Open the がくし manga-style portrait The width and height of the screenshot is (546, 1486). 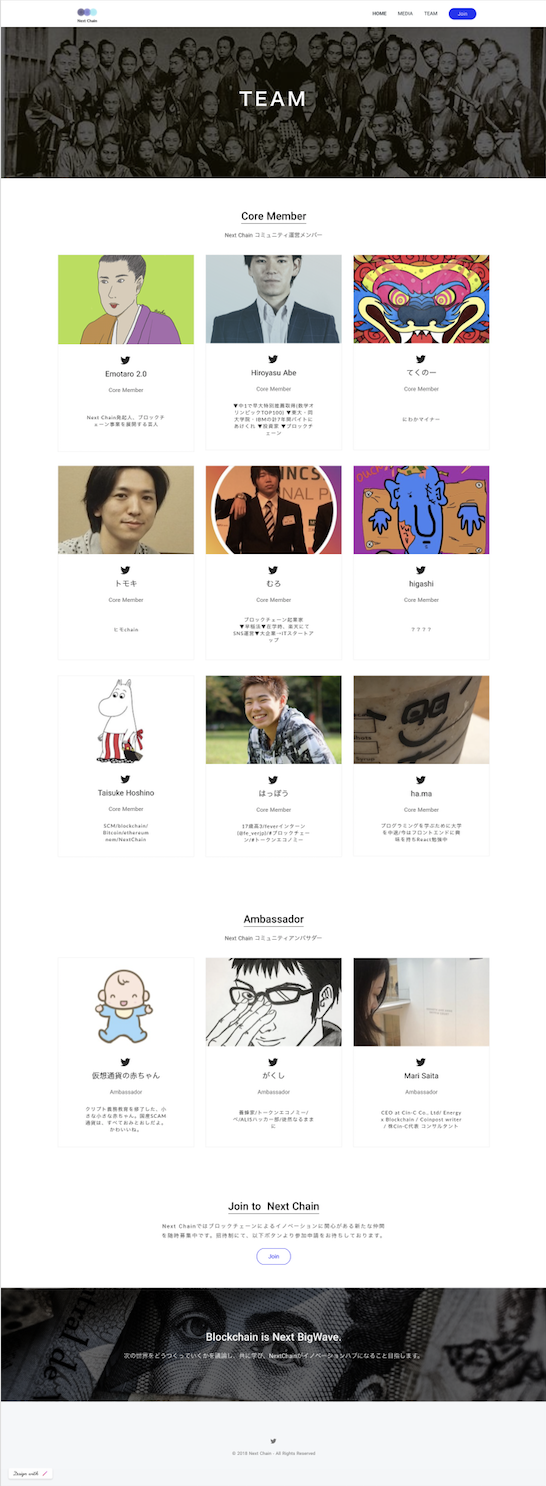274,1002
